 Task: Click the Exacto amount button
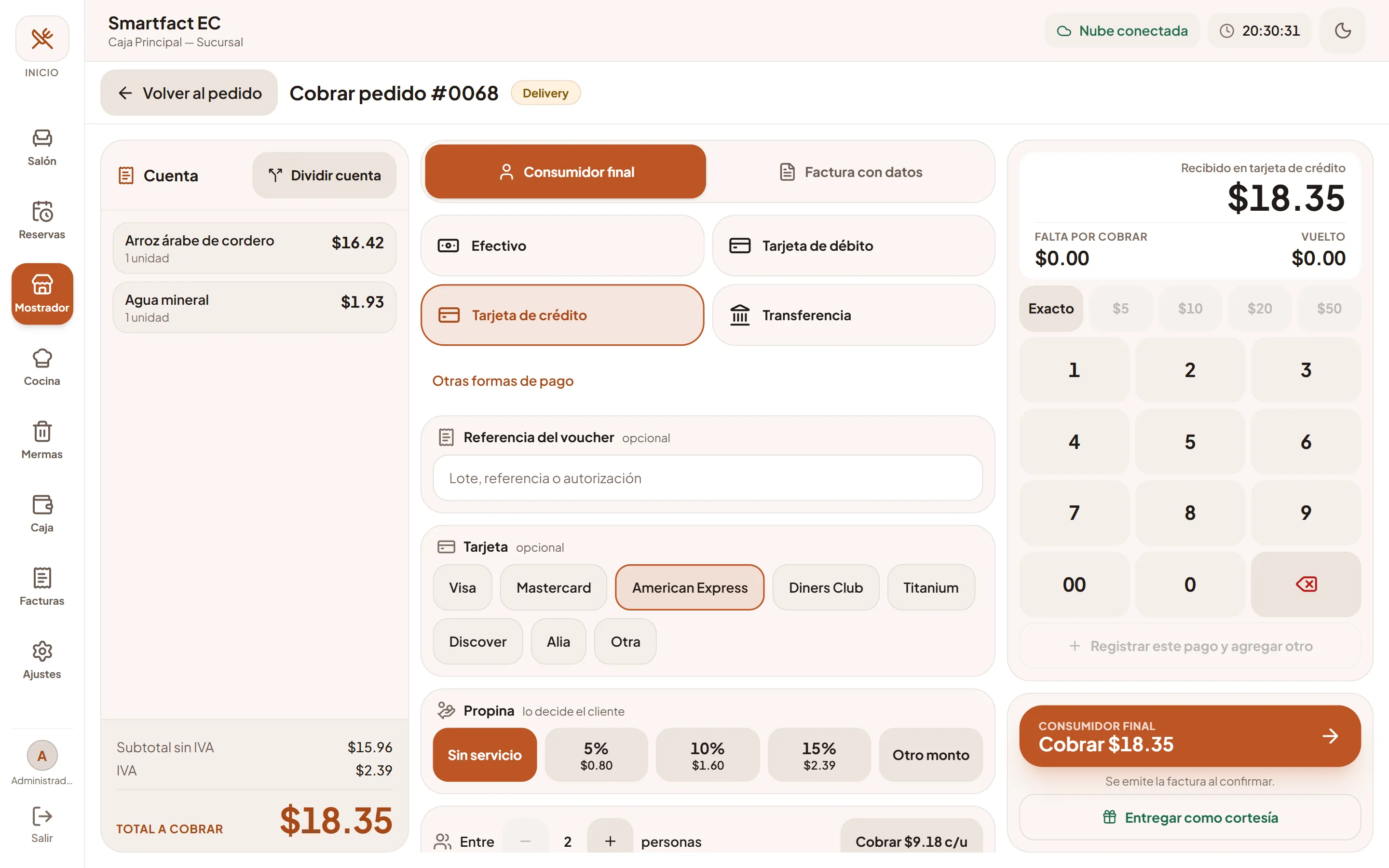point(1051,308)
